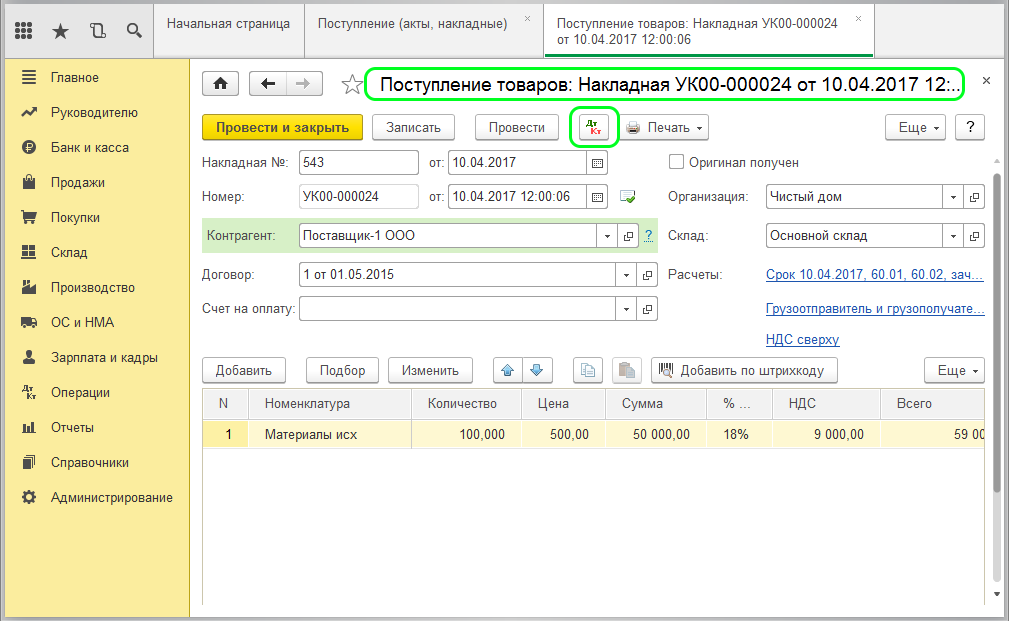Open the Банк и касса section
The image size is (1009, 621).
click(89, 147)
